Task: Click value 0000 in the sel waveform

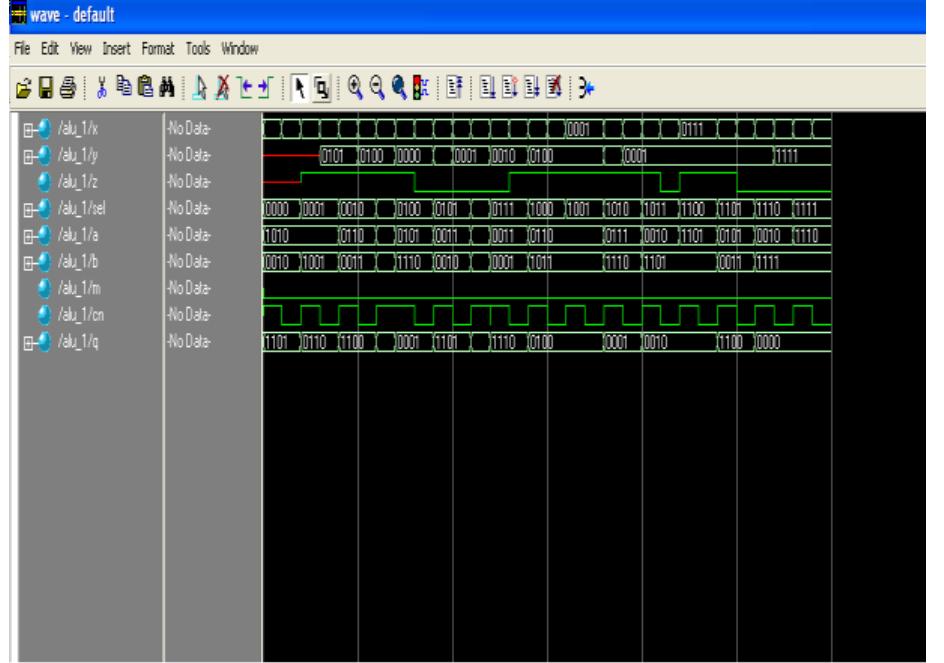Action: [x=277, y=209]
